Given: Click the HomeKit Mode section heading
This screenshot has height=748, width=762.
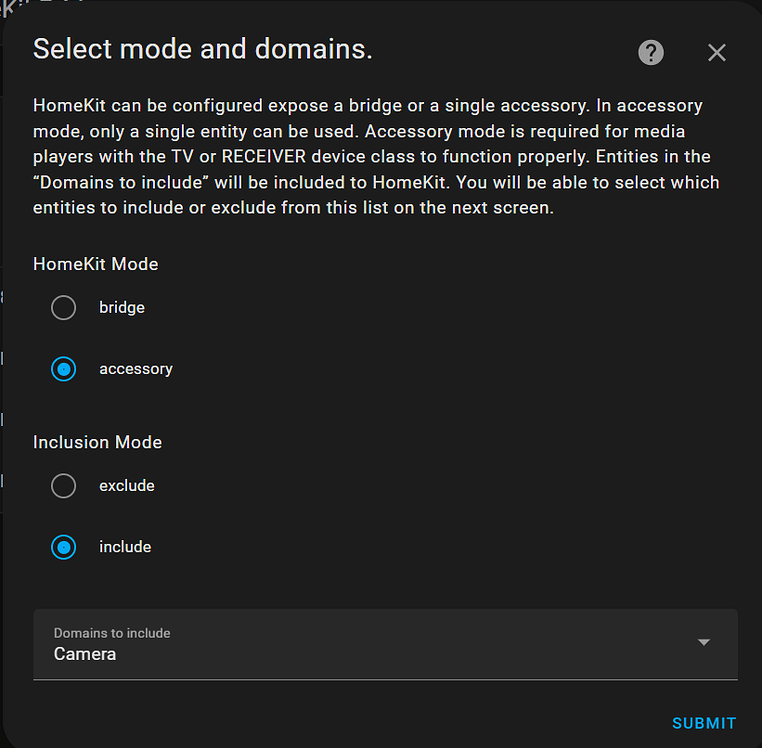Looking at the screenshot, I should tap(96, 265).
